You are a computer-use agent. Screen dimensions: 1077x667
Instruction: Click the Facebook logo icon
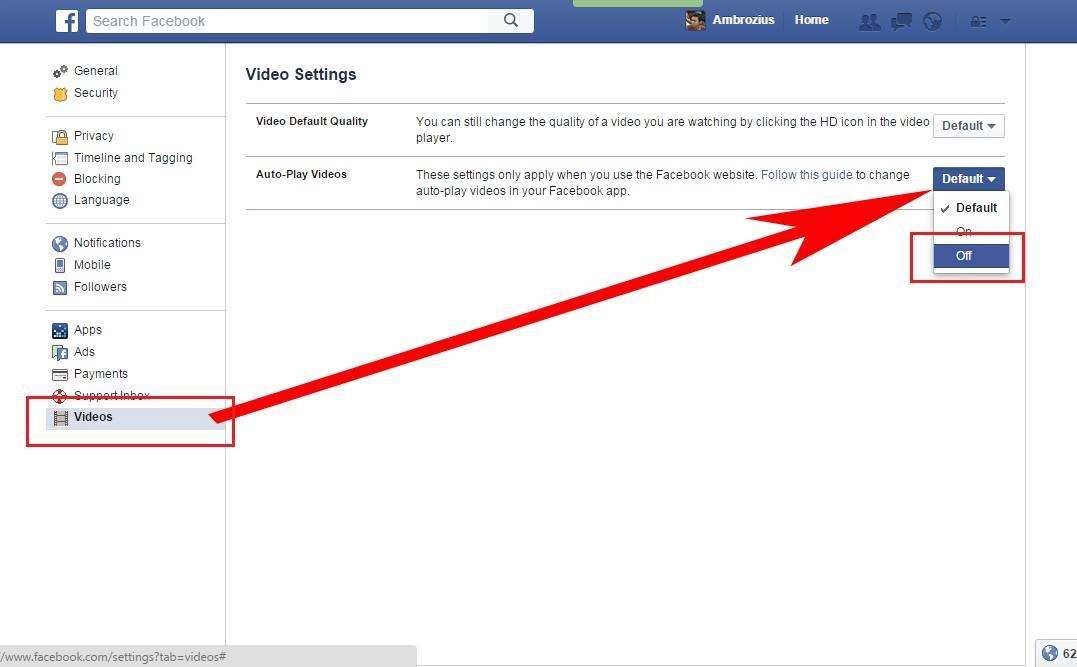(67, 20)
